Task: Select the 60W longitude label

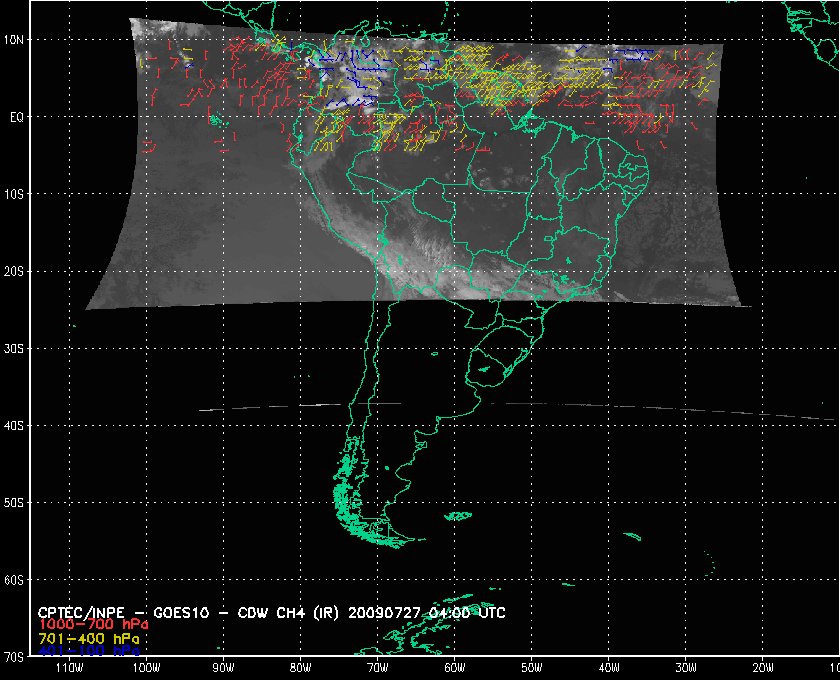Action: (x=455, y=668)
